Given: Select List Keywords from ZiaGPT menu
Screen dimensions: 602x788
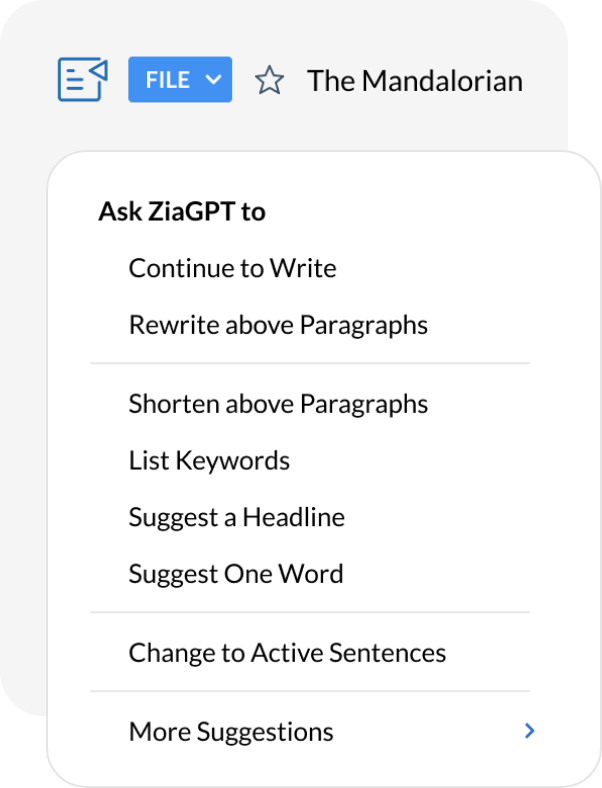Looking at the screenshot, I should click(209, 461).
